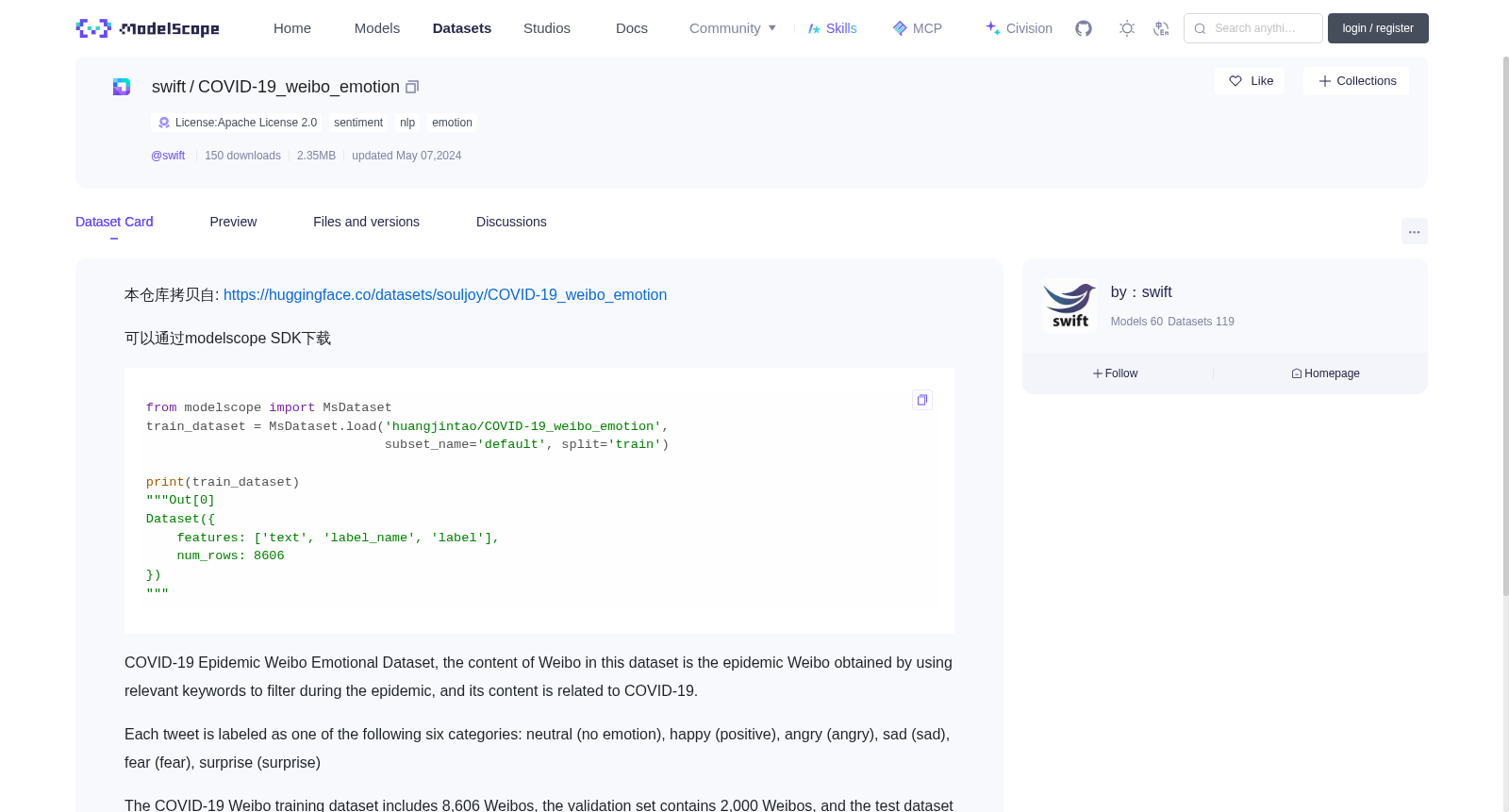
Task: Open the three-dots more options menu
Action: point(1414,231)
